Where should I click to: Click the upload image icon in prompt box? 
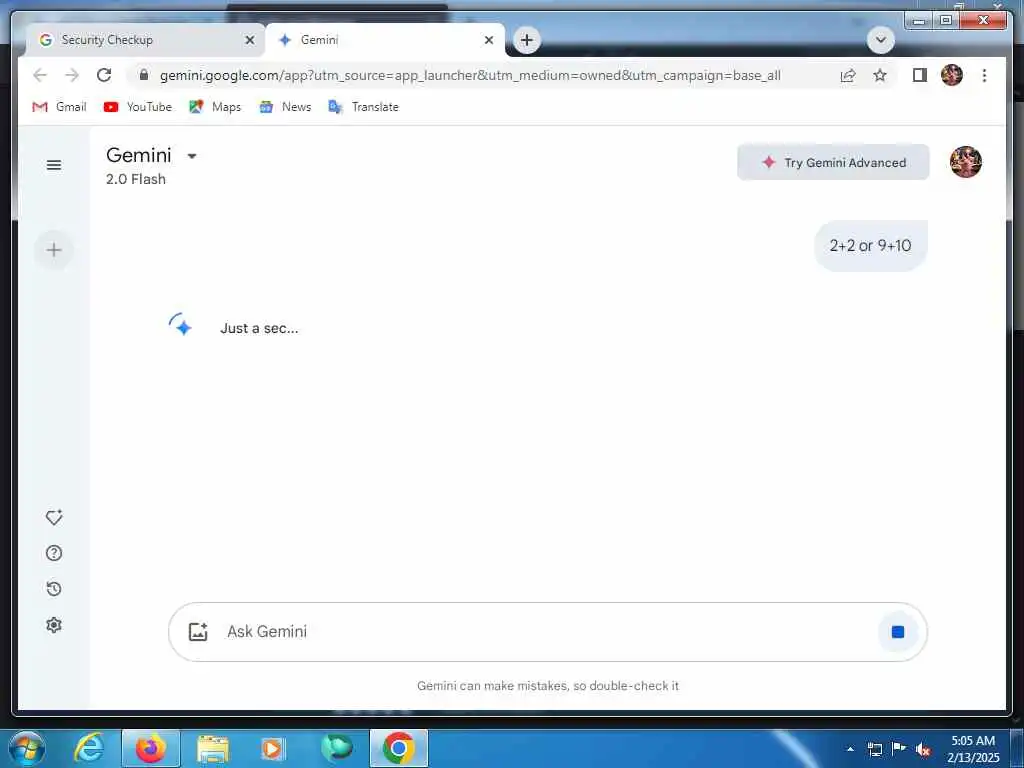point(198,632)
